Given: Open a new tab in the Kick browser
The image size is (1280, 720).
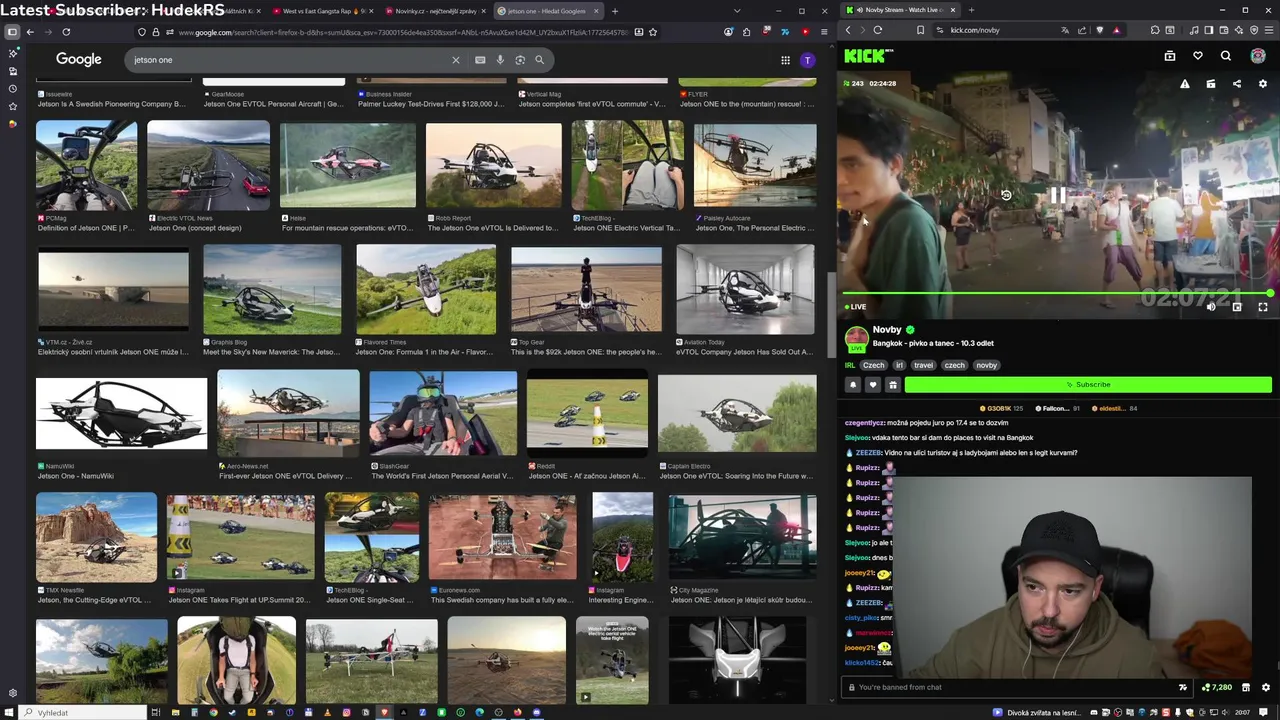Looking at the screenshot, I should (x=971, y=10).
